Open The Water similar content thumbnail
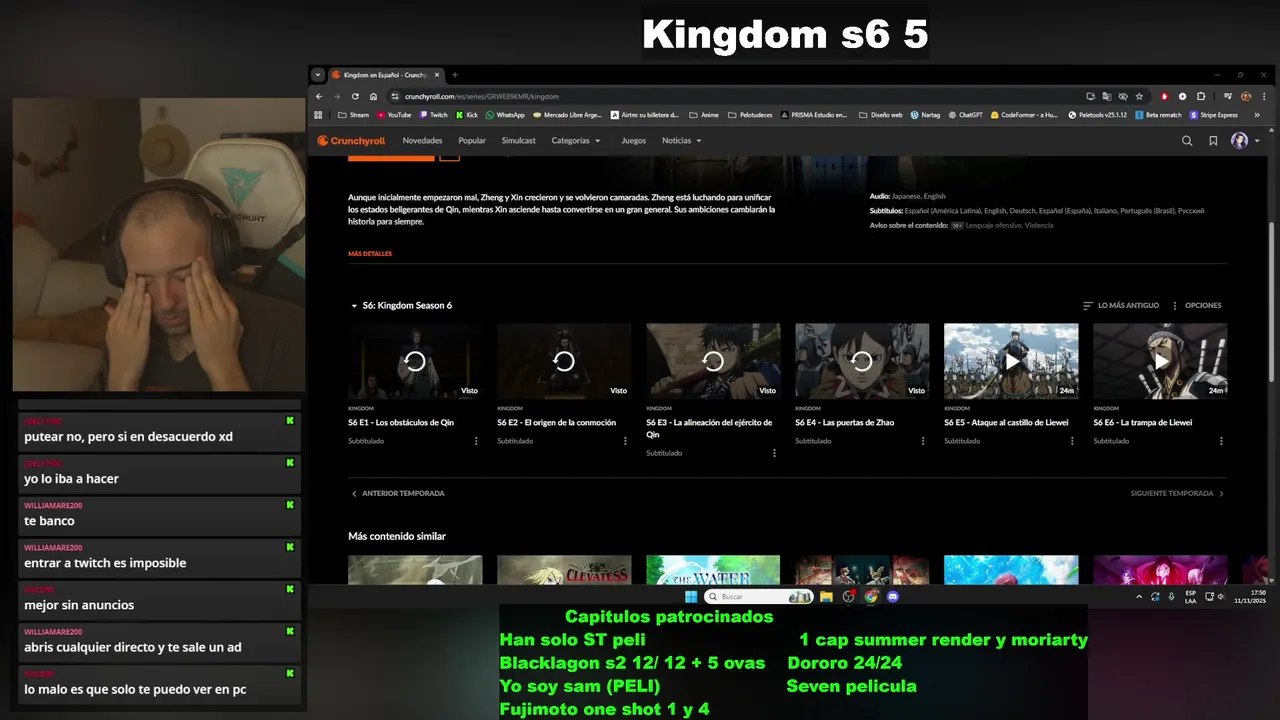Image resolution: width=1280 pixels, height=720 pixels. point(713,570)
